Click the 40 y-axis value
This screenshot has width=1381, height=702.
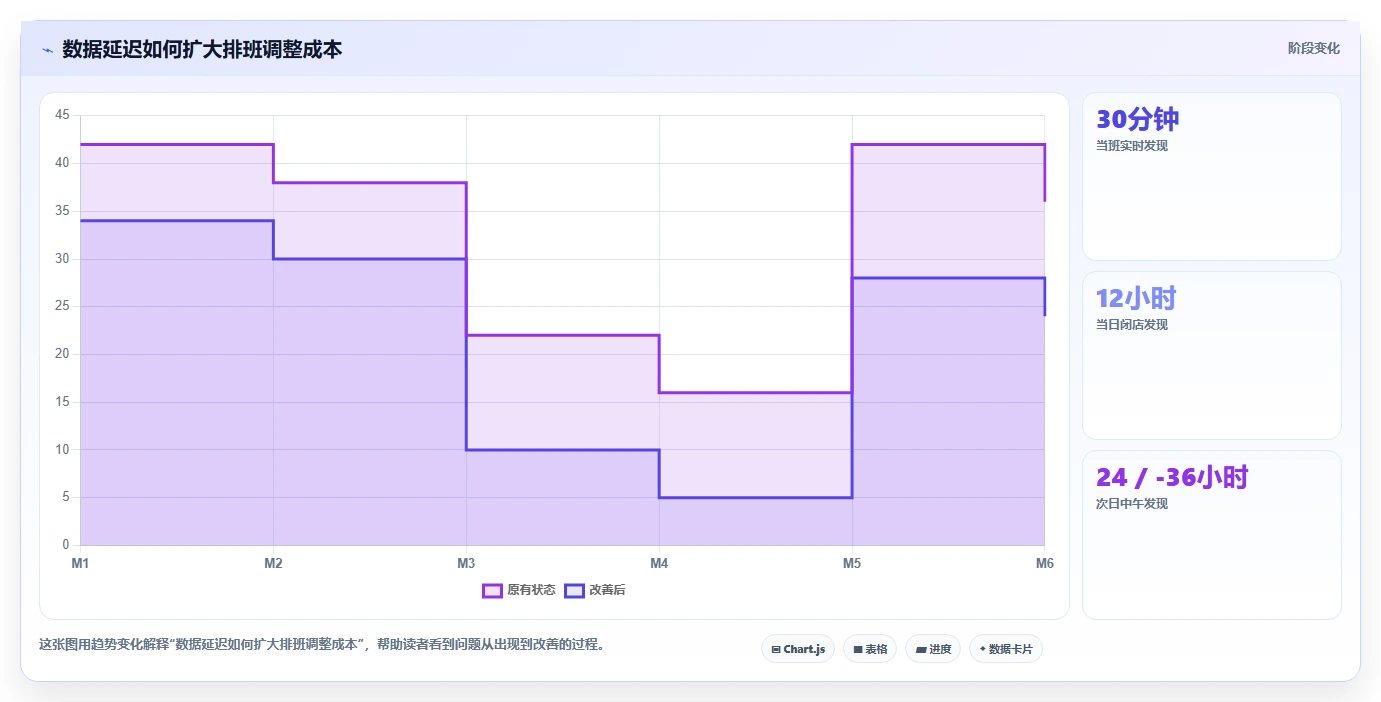point(62,163)
